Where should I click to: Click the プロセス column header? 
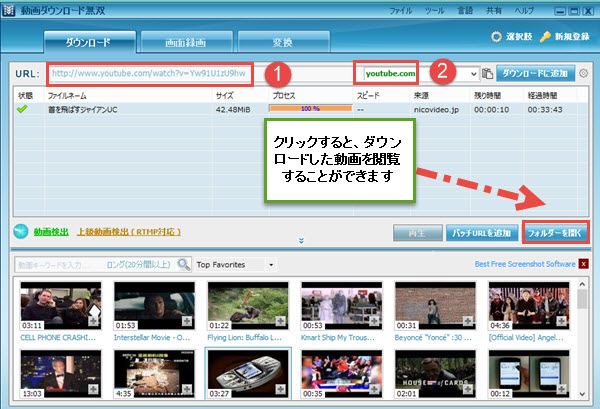(311, 96)
